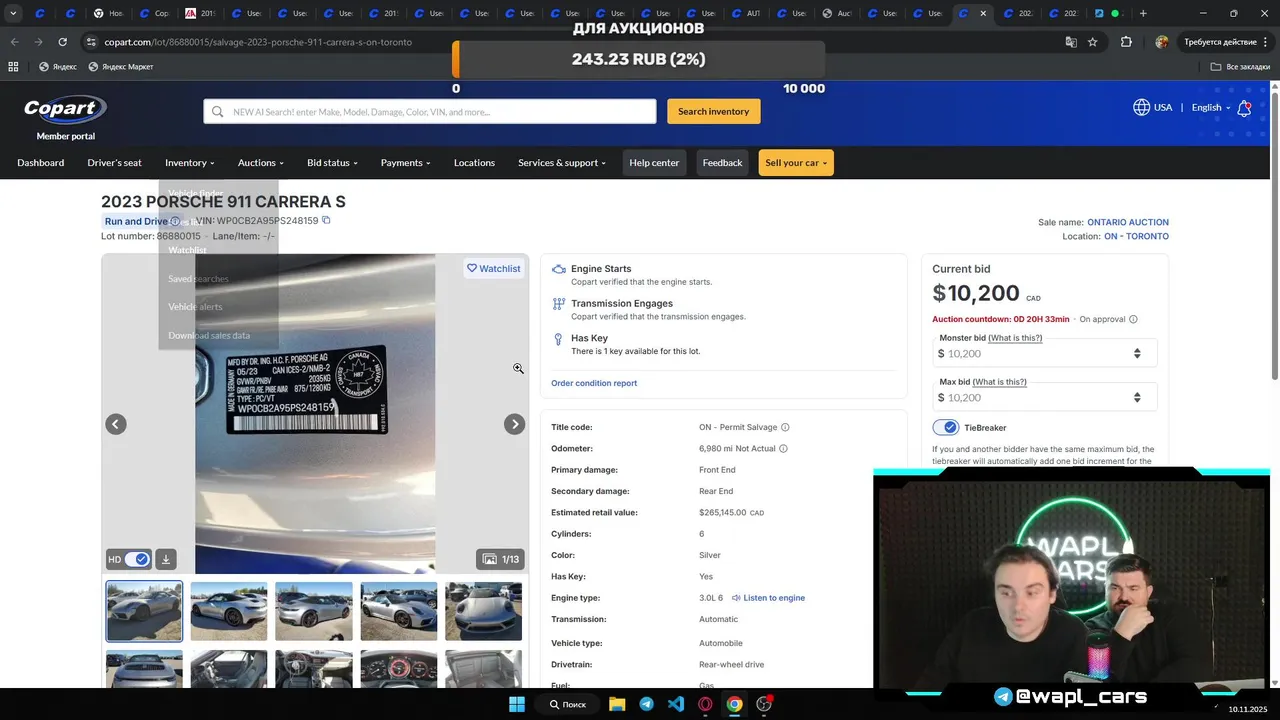
Task: Expand Services & support dropdown
Action: [562, 163]
